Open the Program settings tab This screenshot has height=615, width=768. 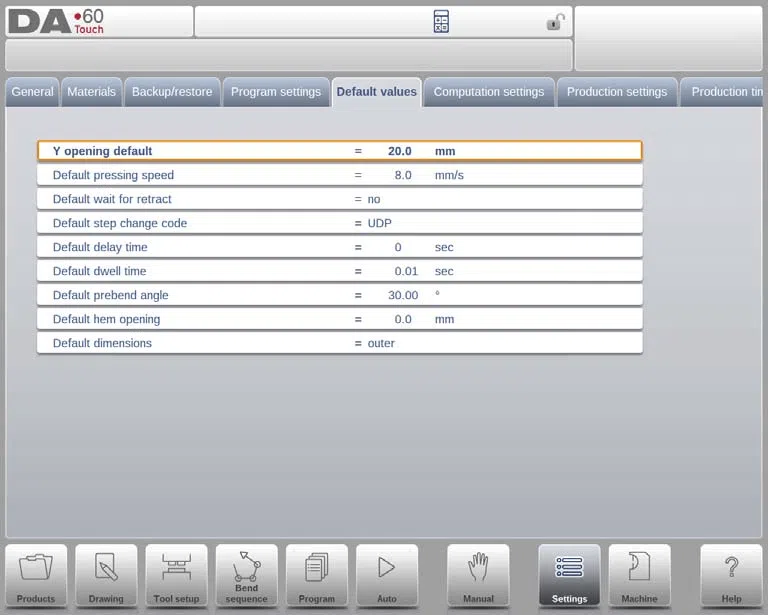(276, 92)
